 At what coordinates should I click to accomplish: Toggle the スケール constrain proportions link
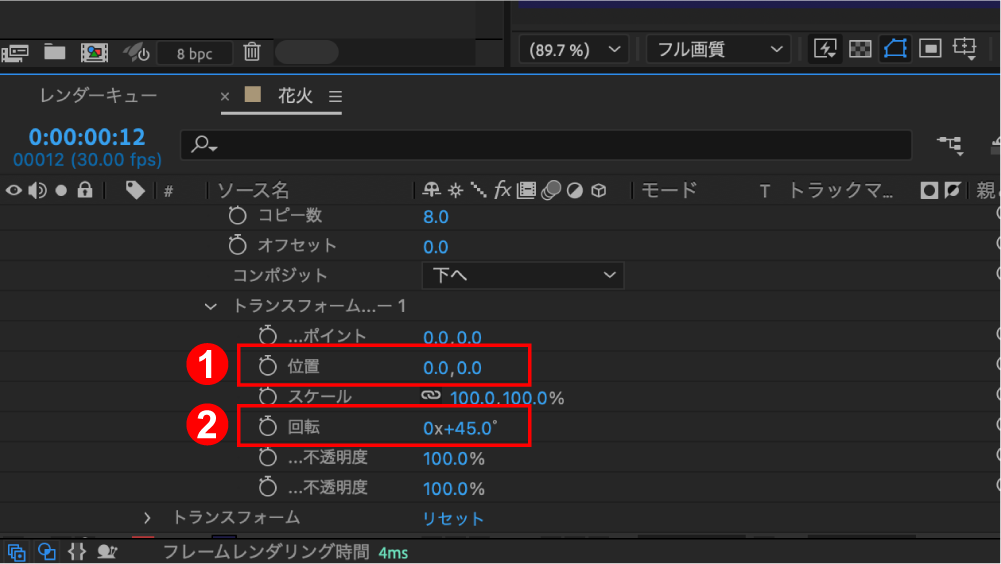coord(431,395)
